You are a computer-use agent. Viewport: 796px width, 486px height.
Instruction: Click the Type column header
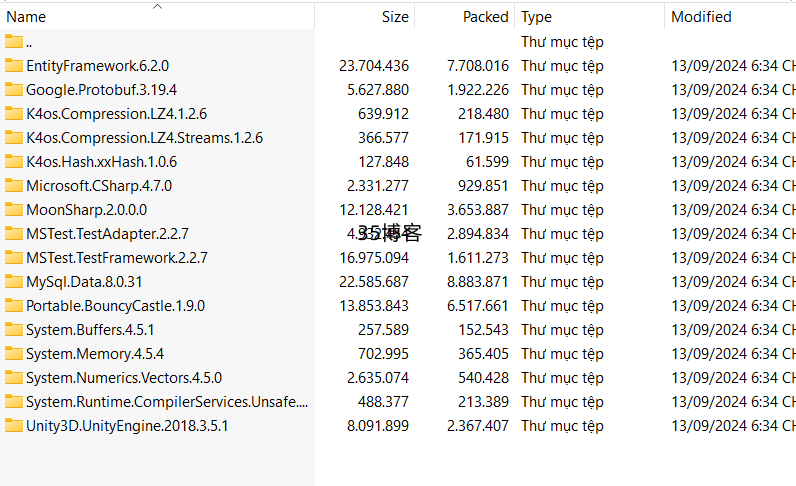[537, 17]
